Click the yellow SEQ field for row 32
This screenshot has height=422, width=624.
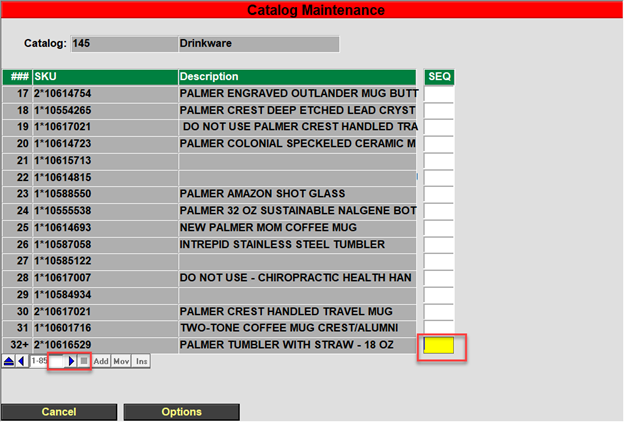[439, 345]
